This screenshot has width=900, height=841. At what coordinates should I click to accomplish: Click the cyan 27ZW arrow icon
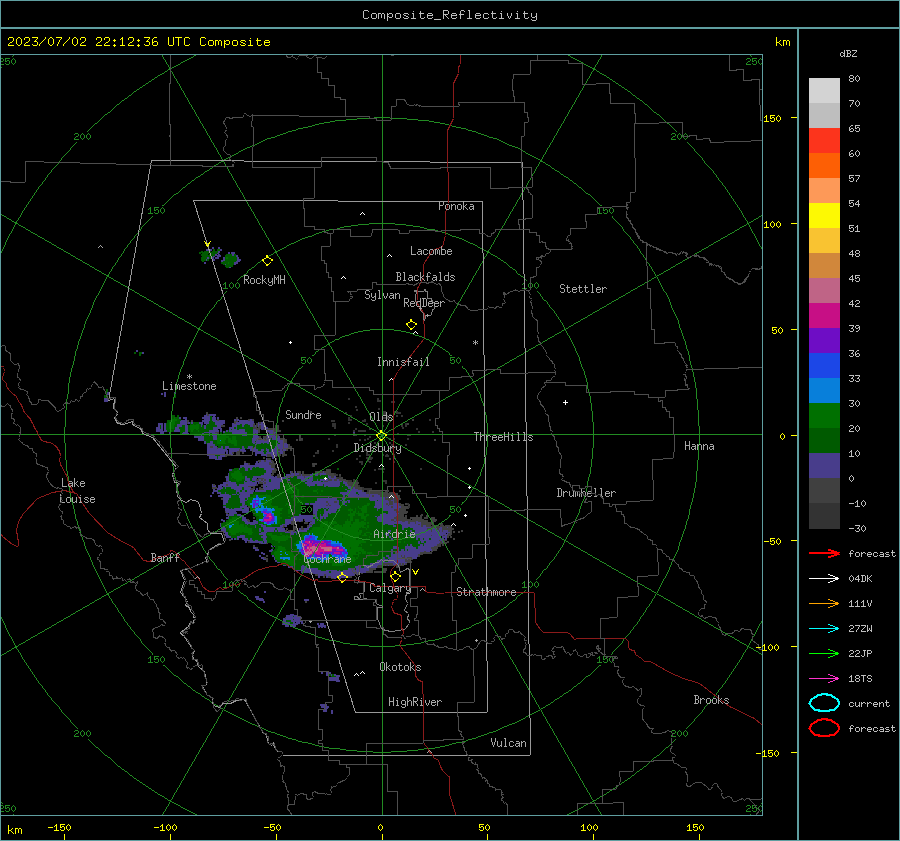824,629
